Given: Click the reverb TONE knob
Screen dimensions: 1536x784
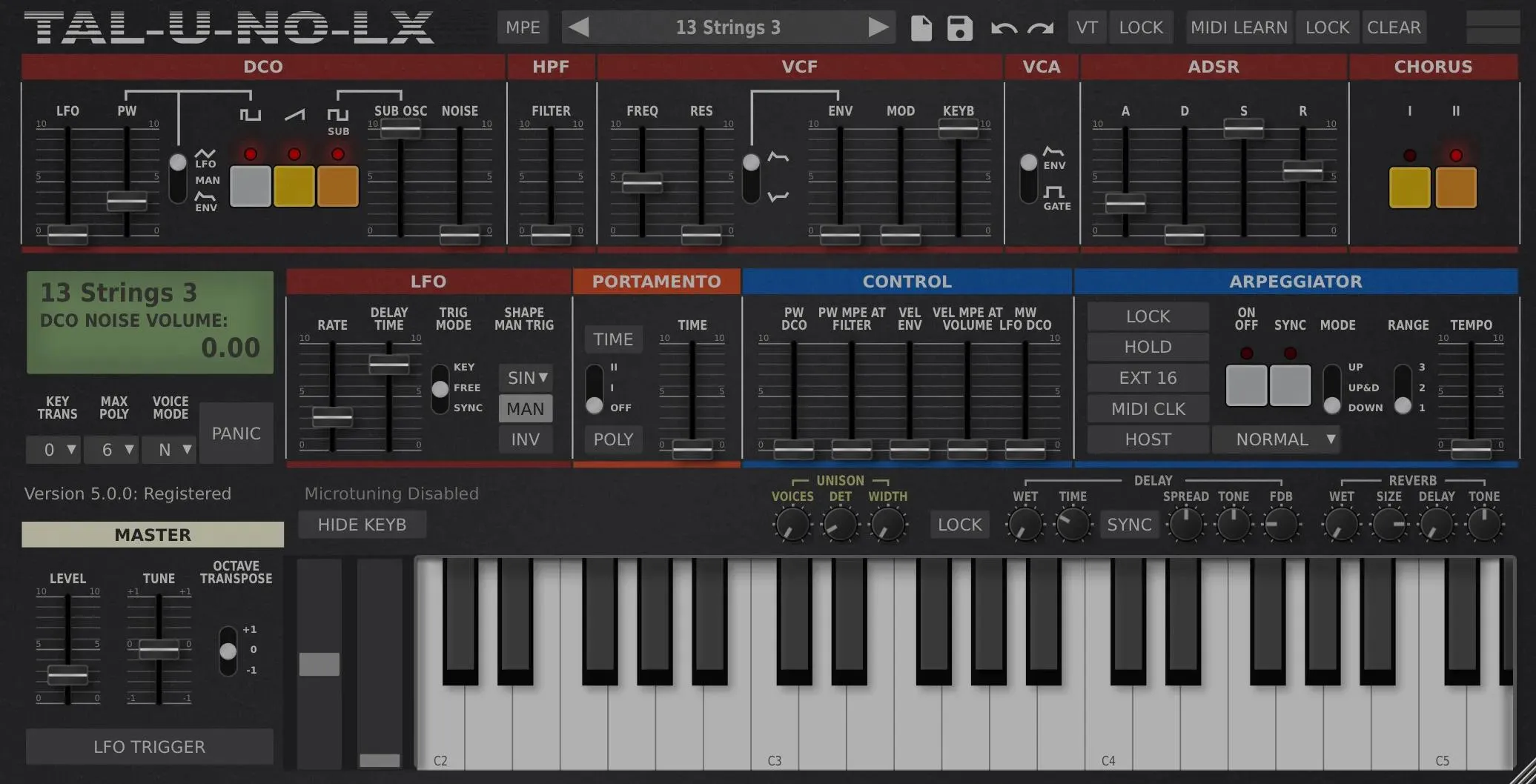Looking at the screenshot, I should tap(1484, 525).
